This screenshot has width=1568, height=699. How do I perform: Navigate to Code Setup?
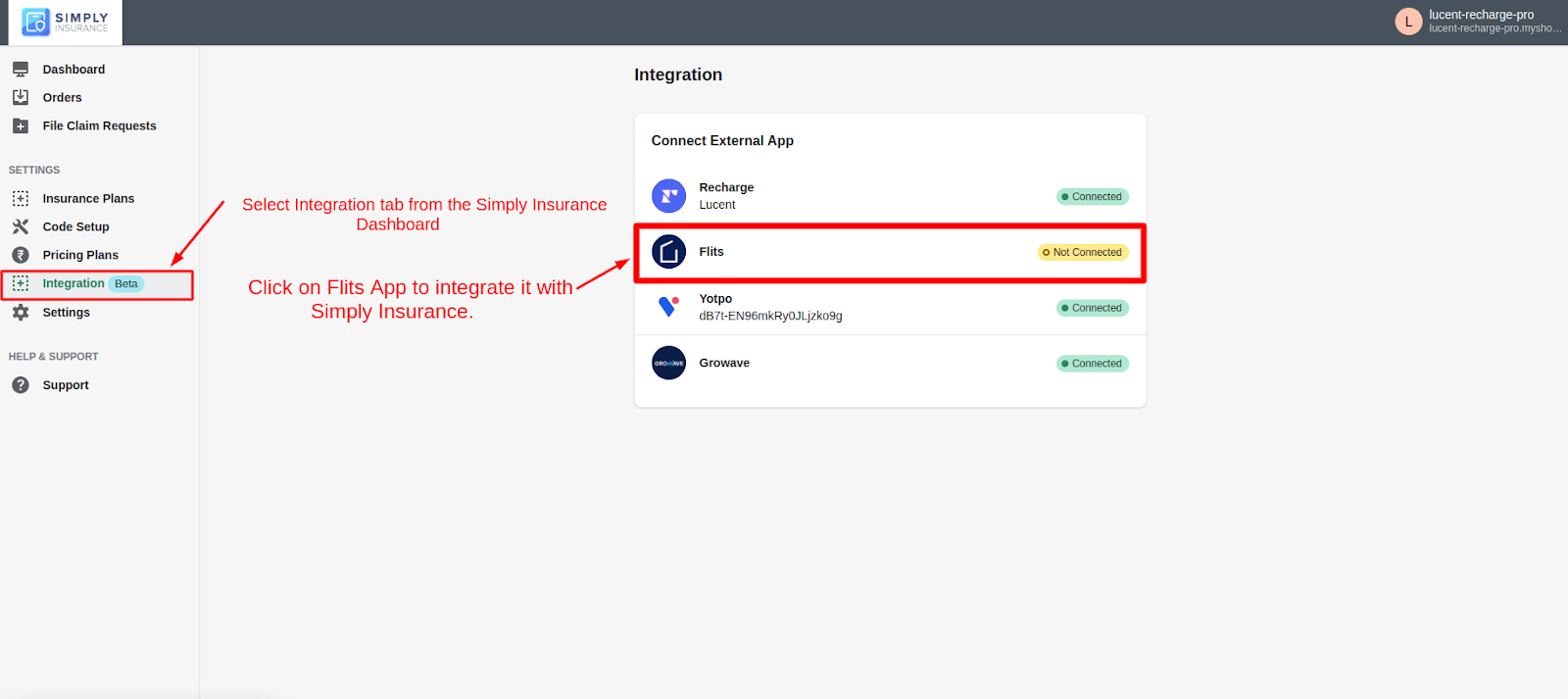click(x=75, y=227)
